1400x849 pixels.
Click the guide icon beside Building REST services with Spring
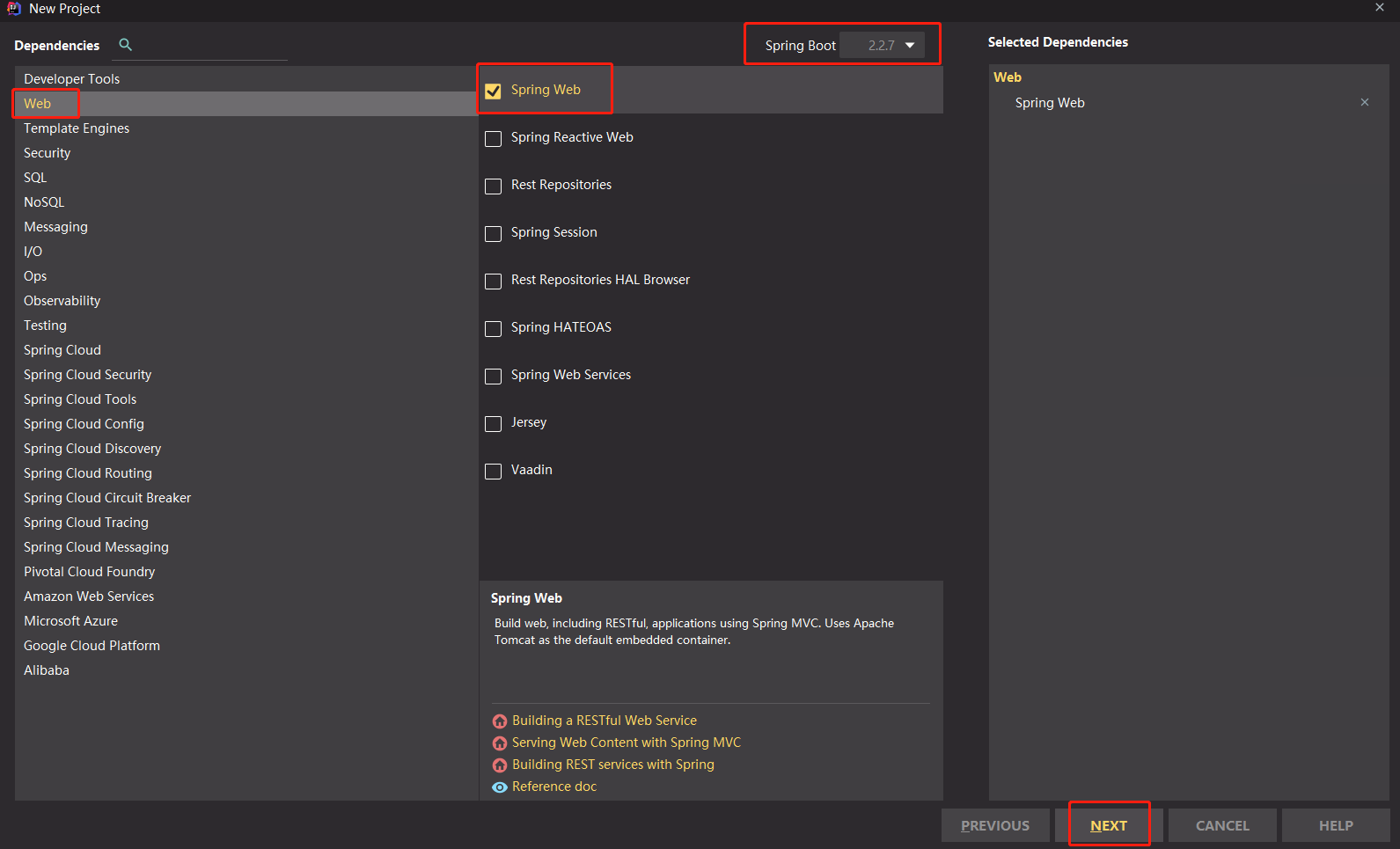500,765
